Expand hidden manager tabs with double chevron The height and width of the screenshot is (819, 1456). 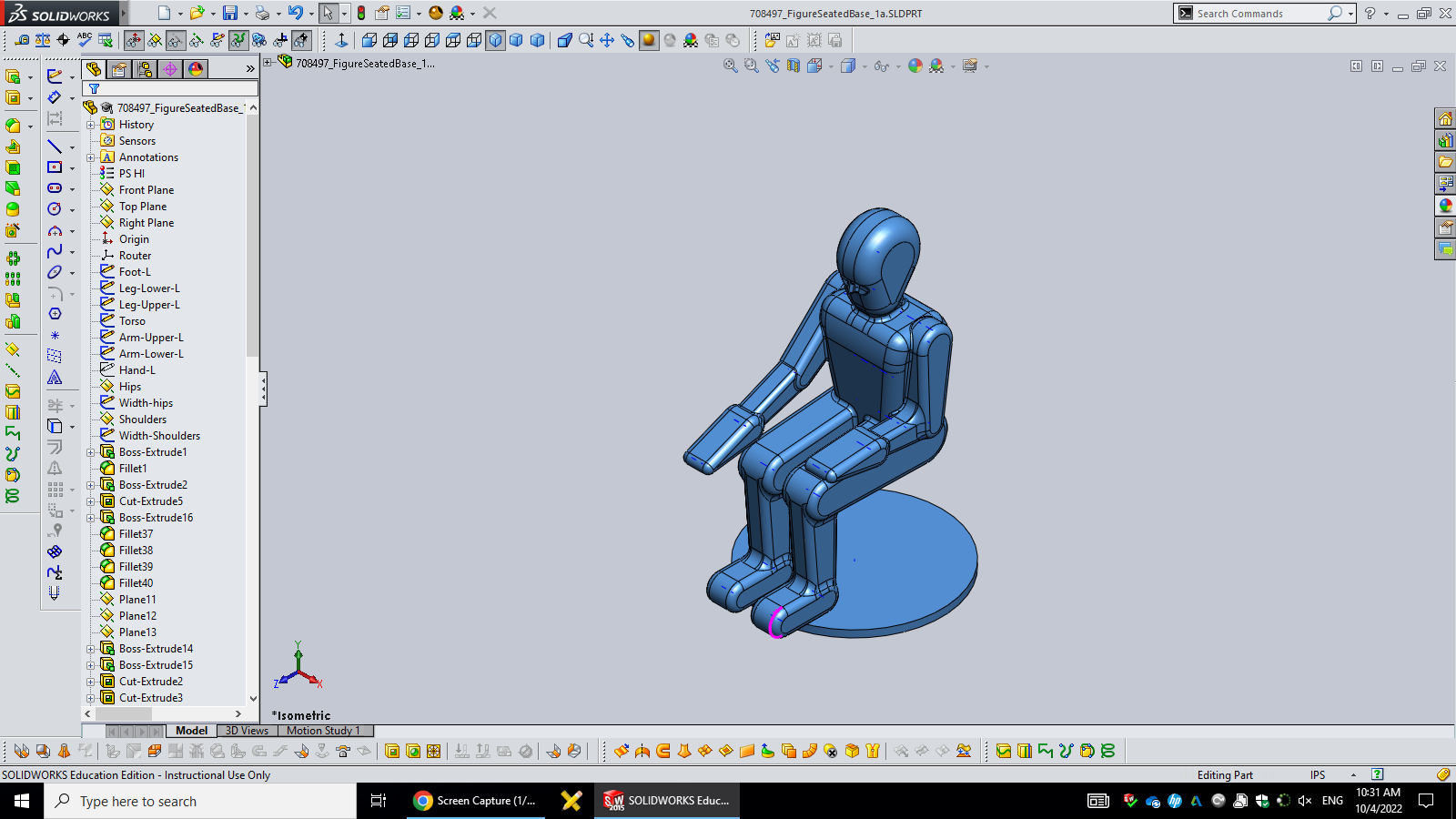pyautogui.click(x=250, y=68)
